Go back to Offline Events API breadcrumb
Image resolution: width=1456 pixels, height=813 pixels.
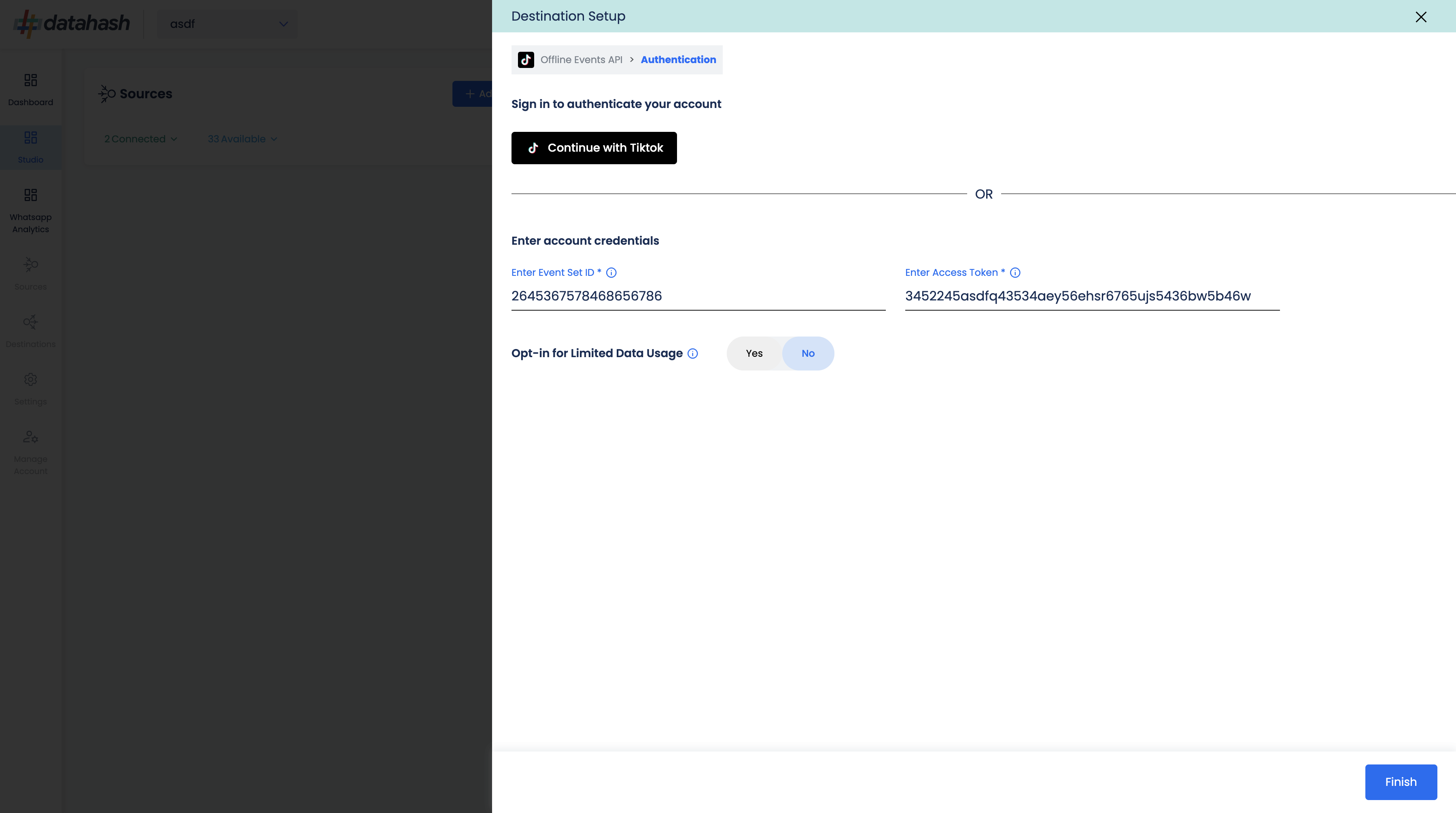tap(581, 60)
